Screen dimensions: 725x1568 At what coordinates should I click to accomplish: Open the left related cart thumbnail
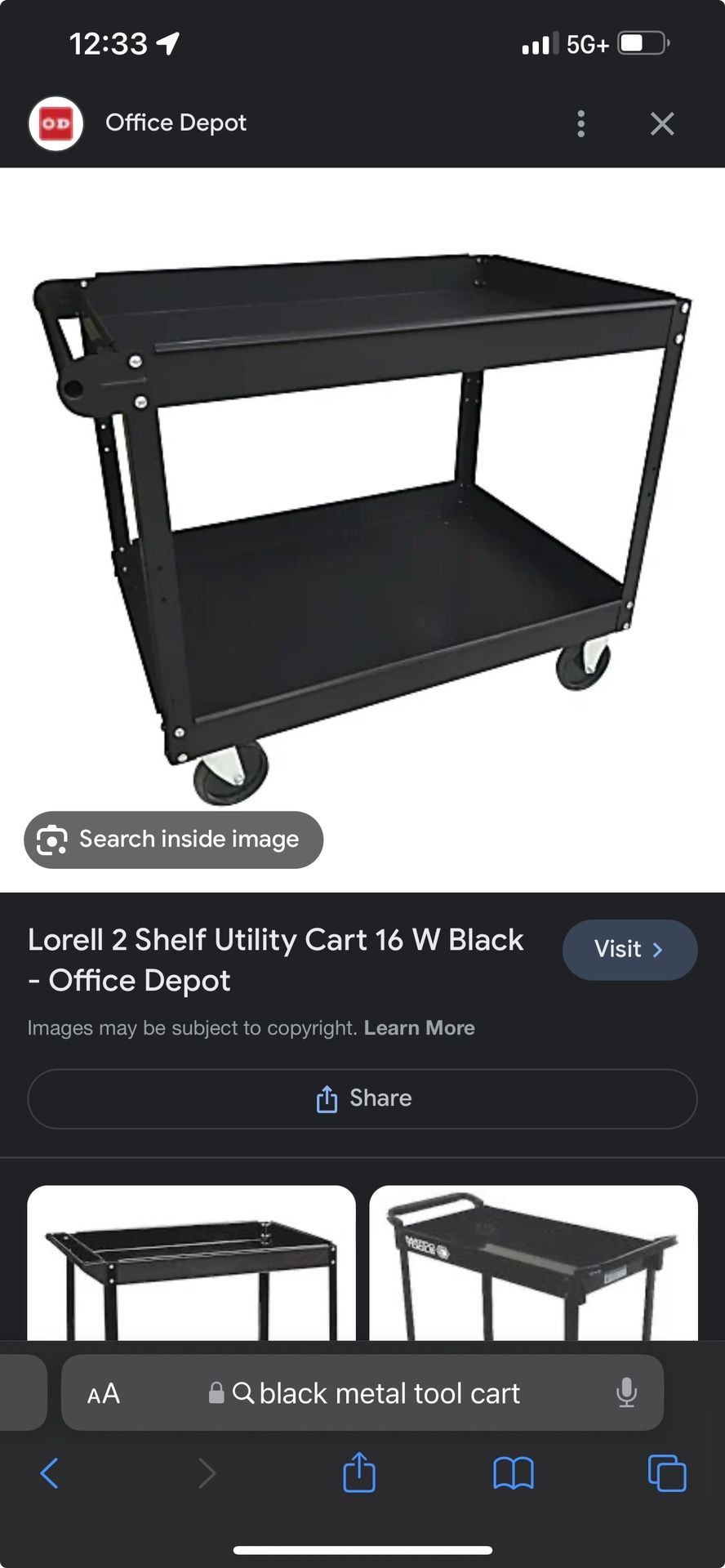192,1263
